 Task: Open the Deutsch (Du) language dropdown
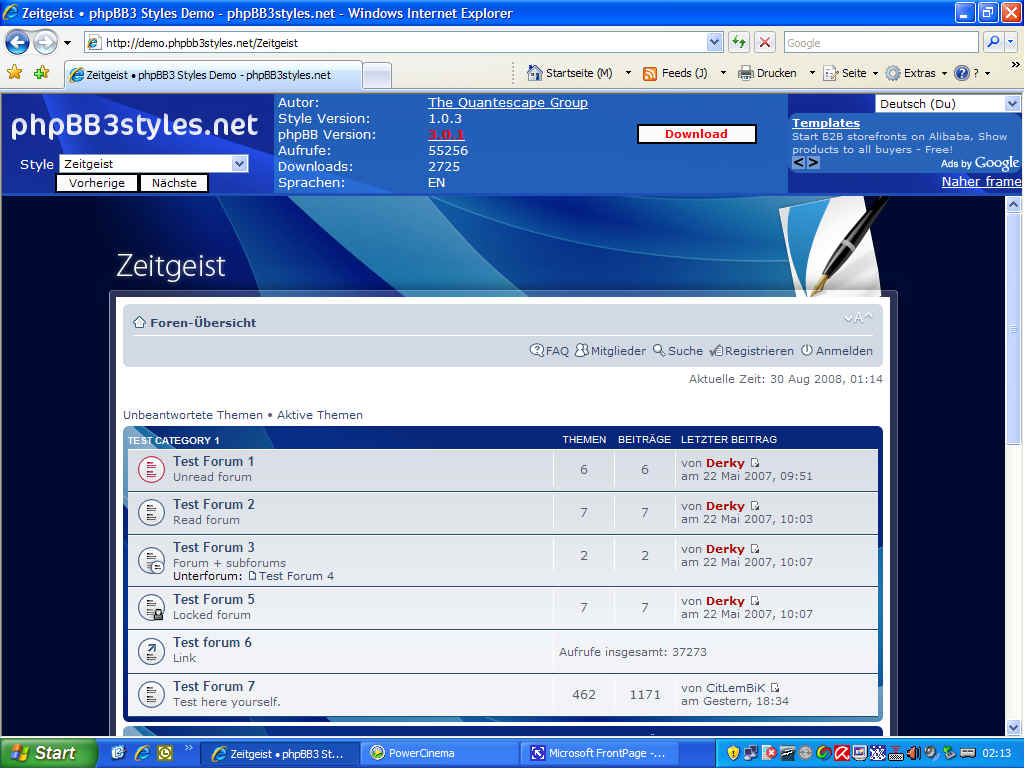(x=947, y=104)
